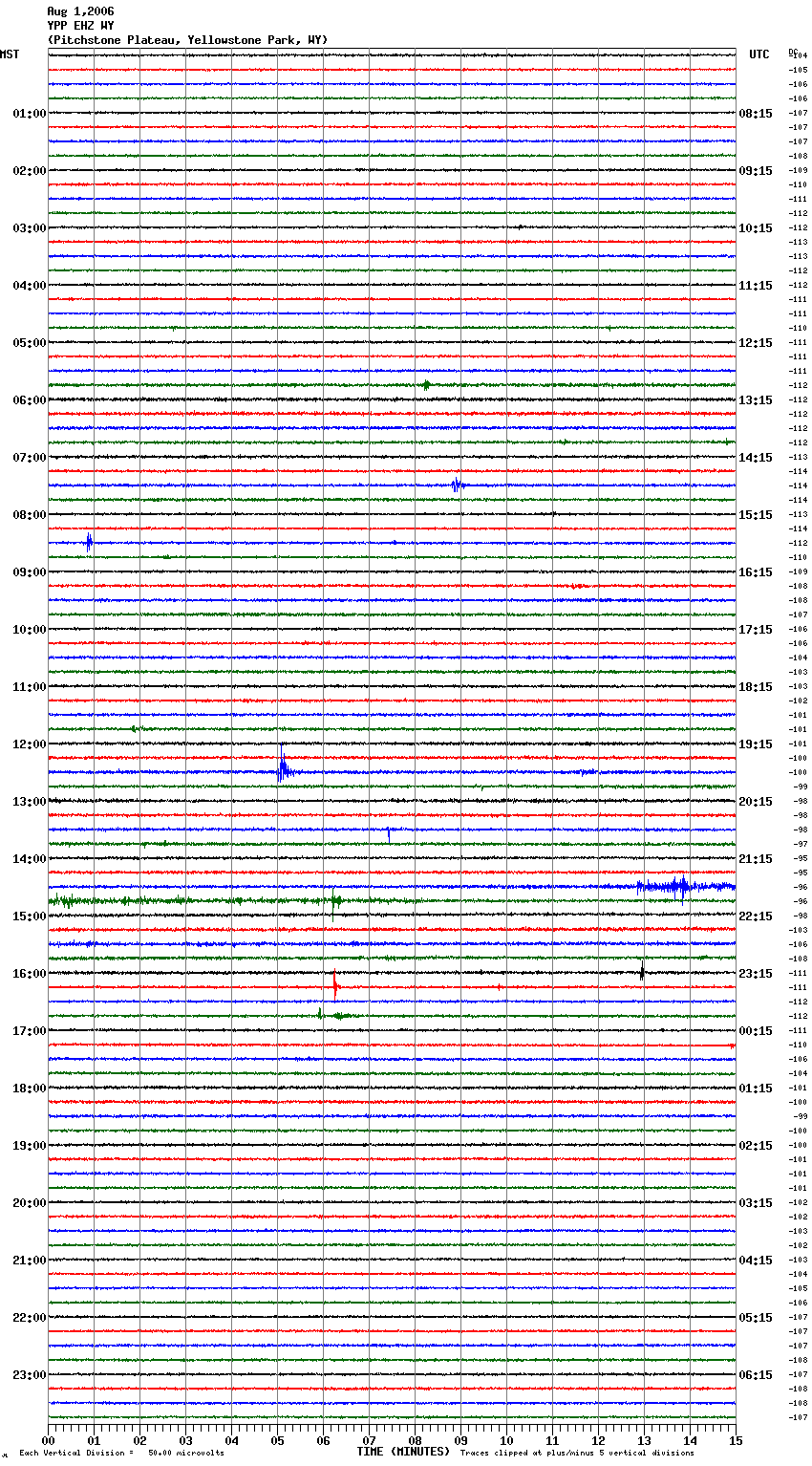The width and height of the screenshot is (812, 1466).
Task: Click the blue spike in the 08:00 hour near minute 1
Action: coord(89,542)
